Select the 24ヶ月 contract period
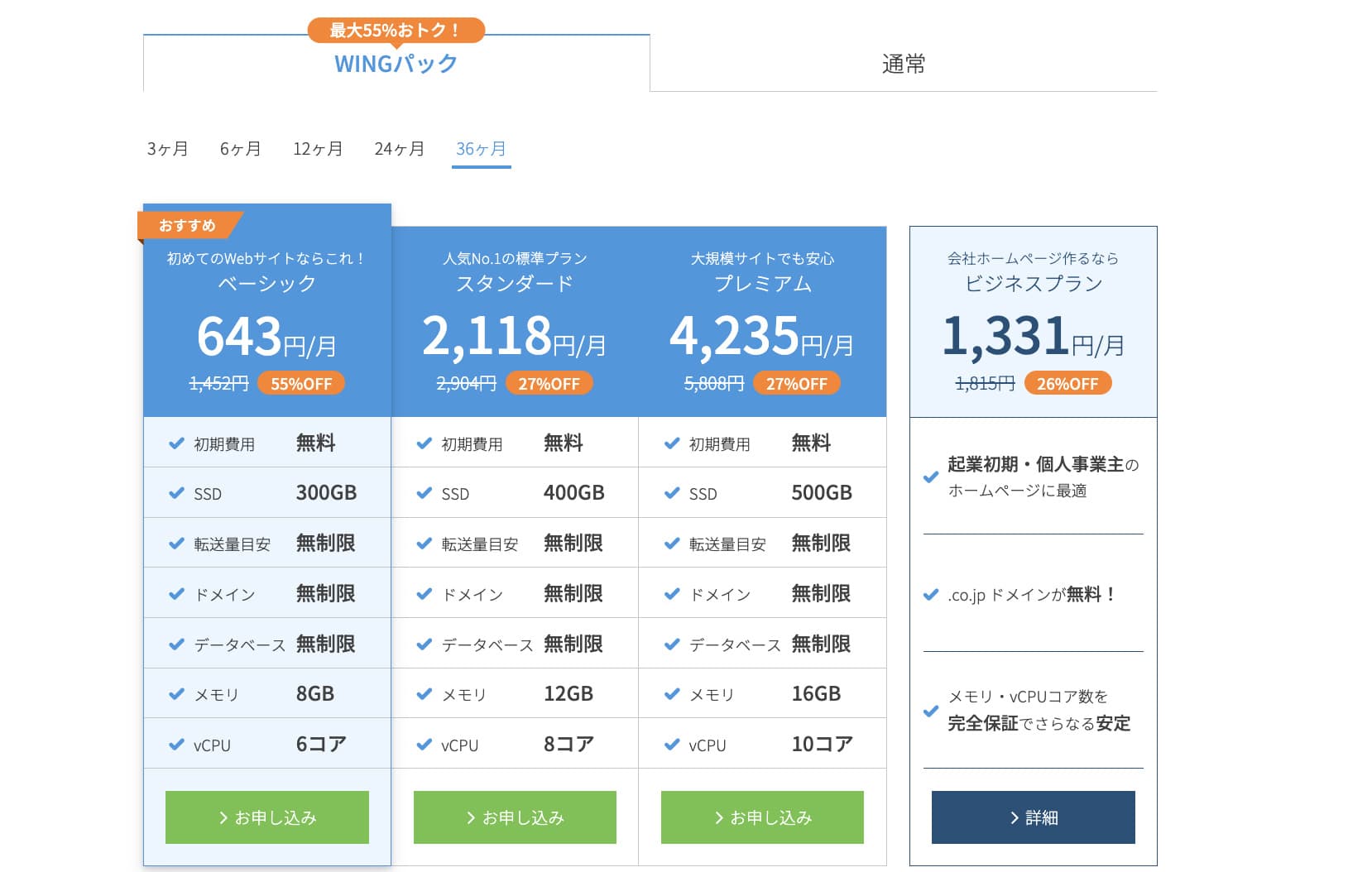This screenshot has width=1372, height=872. pyautogui.click(x=399, y=149)
